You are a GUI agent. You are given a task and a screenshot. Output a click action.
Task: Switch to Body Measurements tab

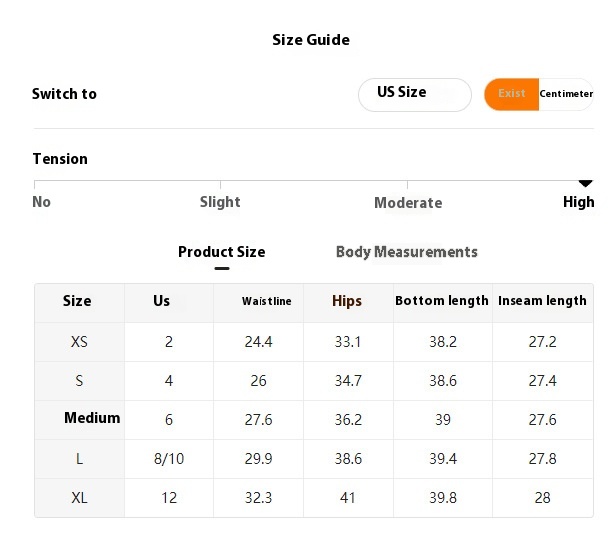406,252
